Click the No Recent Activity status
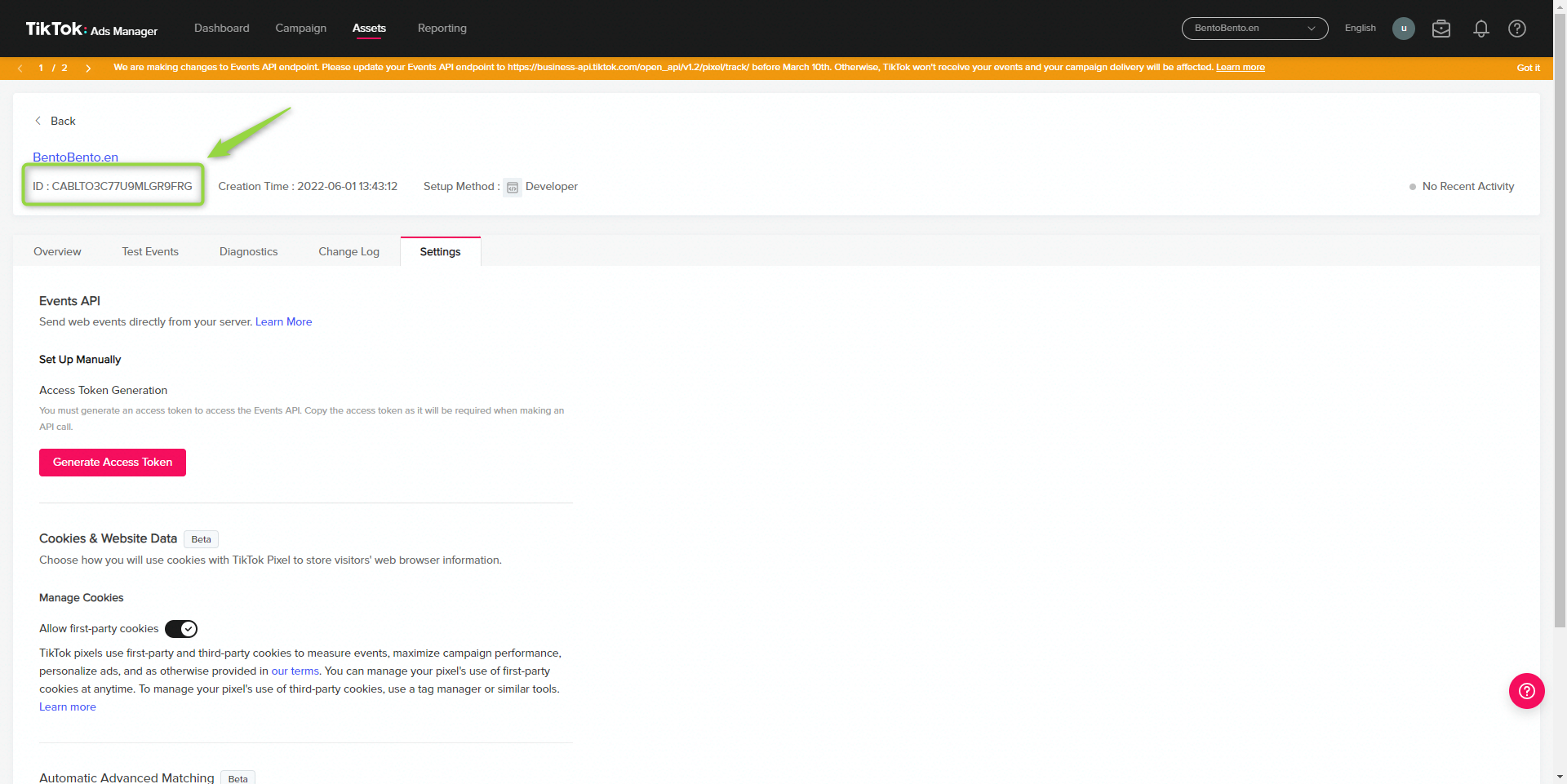This screenshot has height=784, width=1567. point(1462,186)
